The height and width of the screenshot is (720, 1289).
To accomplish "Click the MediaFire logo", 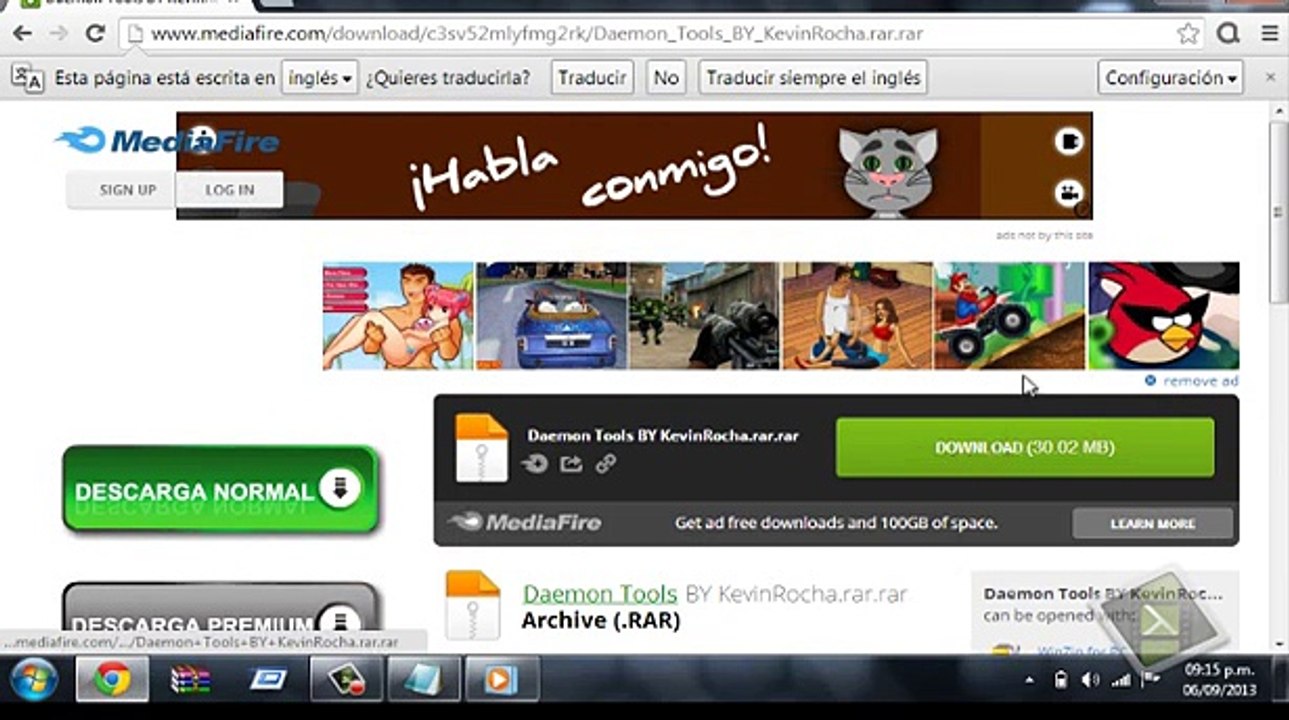I will tap(167, 141).
